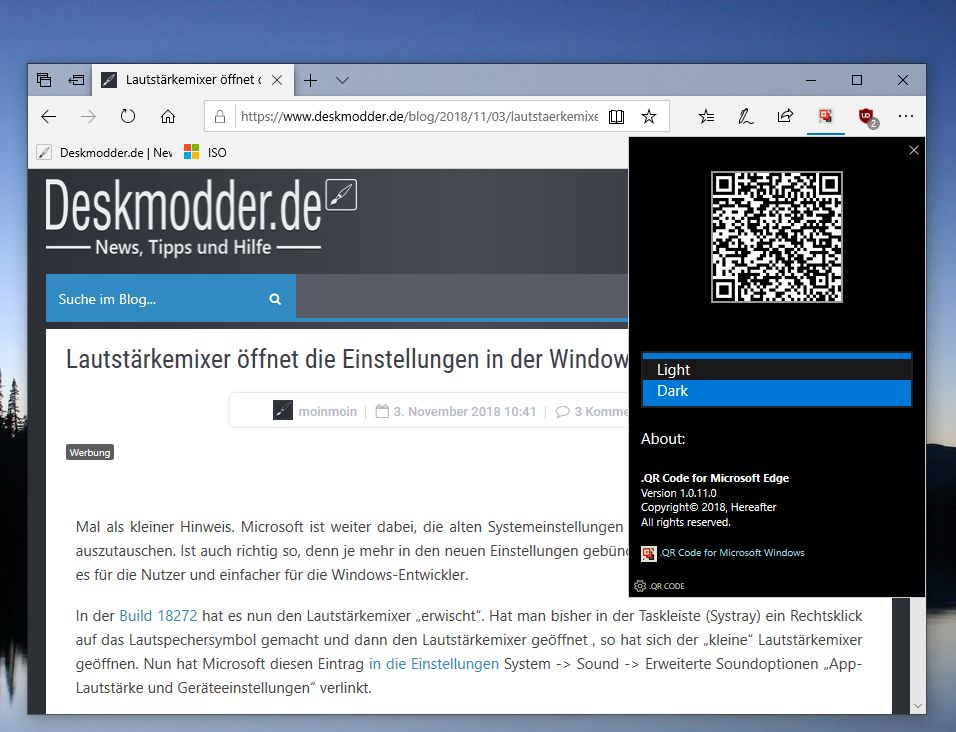
Task: Show tab previews chevron
Action: (342, 80)
